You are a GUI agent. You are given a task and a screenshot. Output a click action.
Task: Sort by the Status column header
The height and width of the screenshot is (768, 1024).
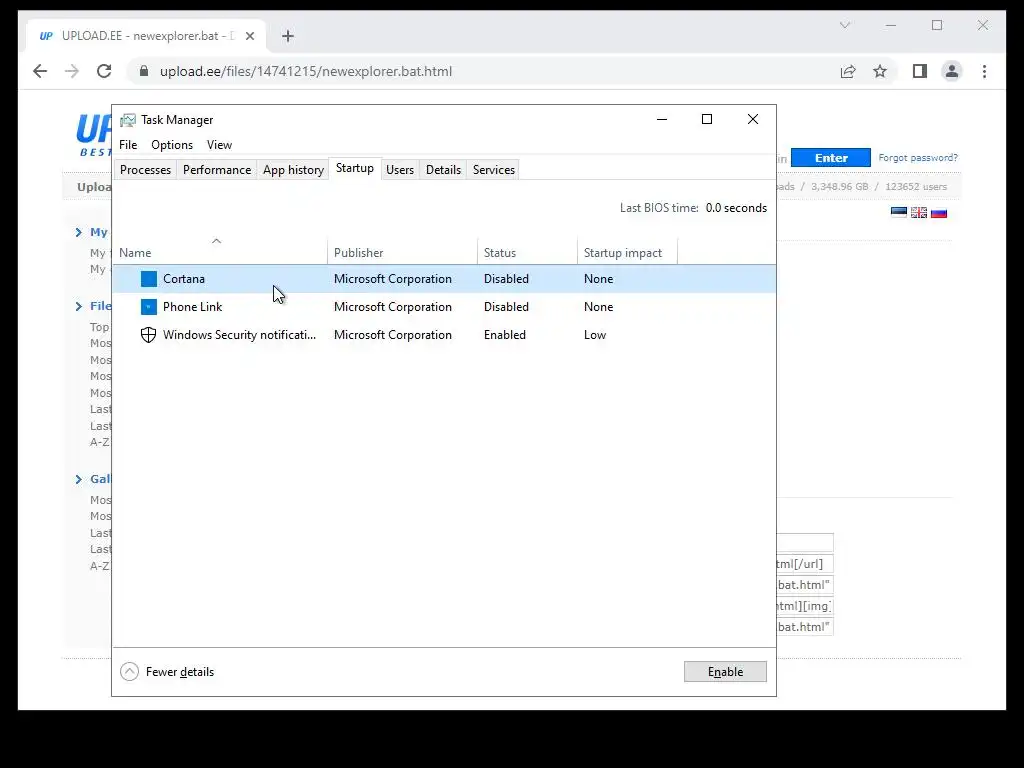527,253
